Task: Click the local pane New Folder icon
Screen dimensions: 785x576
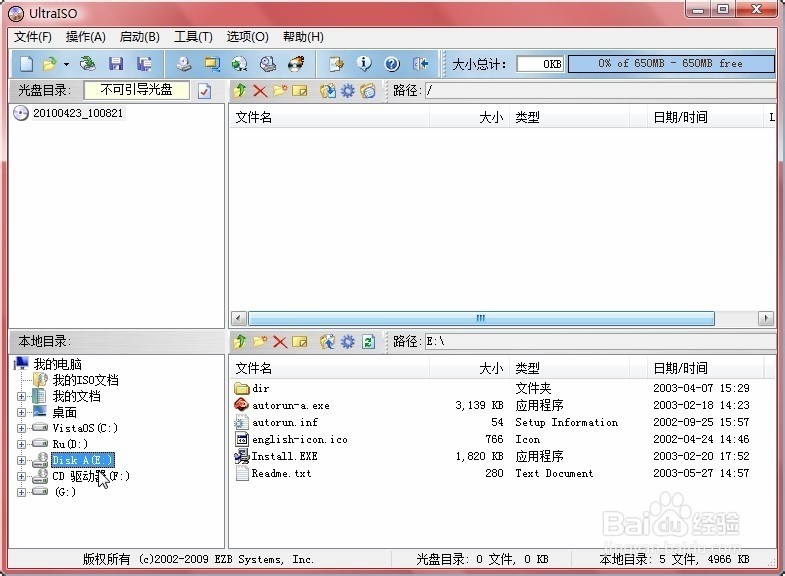Action: (x=260, y=342)
